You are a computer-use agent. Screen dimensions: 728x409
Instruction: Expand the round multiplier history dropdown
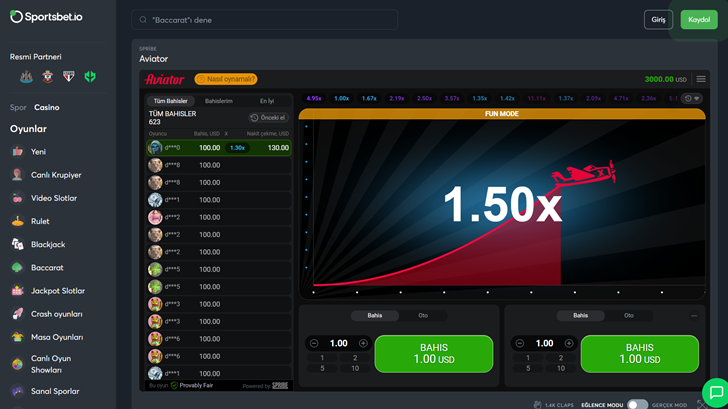692,98
